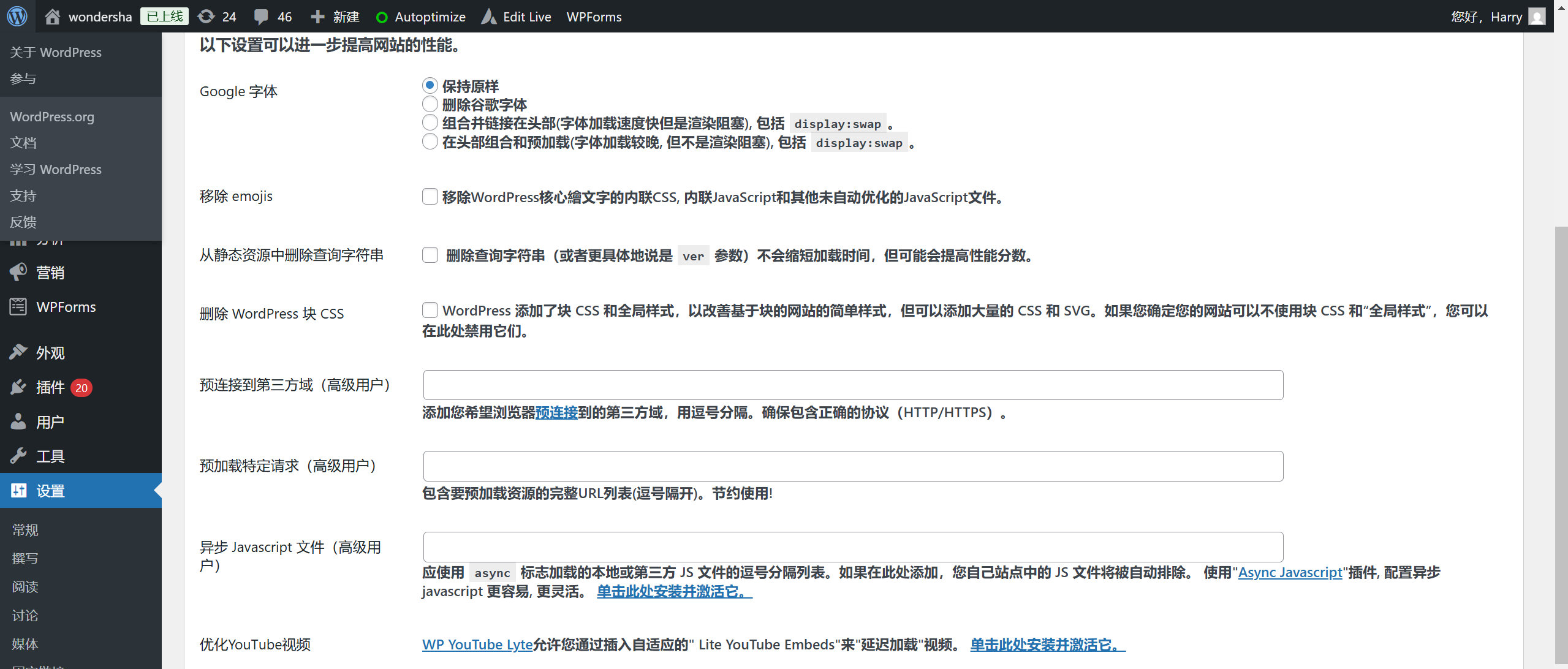Collapse the 设置 submenu
The width and height of the screenshot is (1568, 669).
(50, 490)
